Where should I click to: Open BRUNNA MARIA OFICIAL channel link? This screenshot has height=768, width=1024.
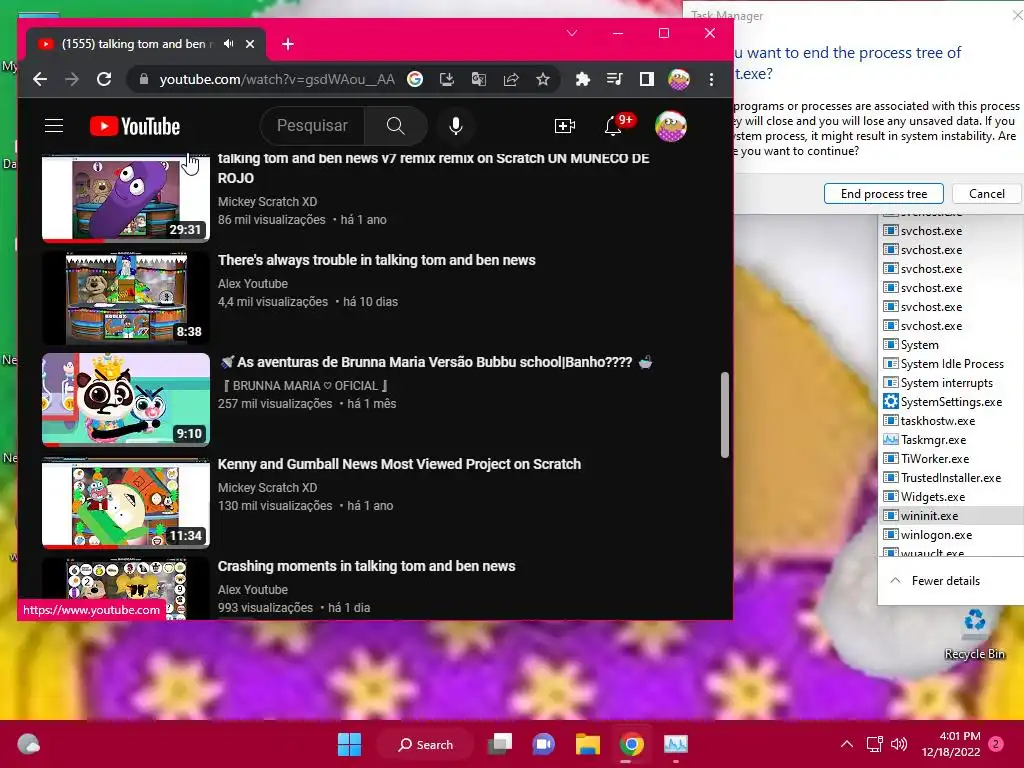(306, 386)
